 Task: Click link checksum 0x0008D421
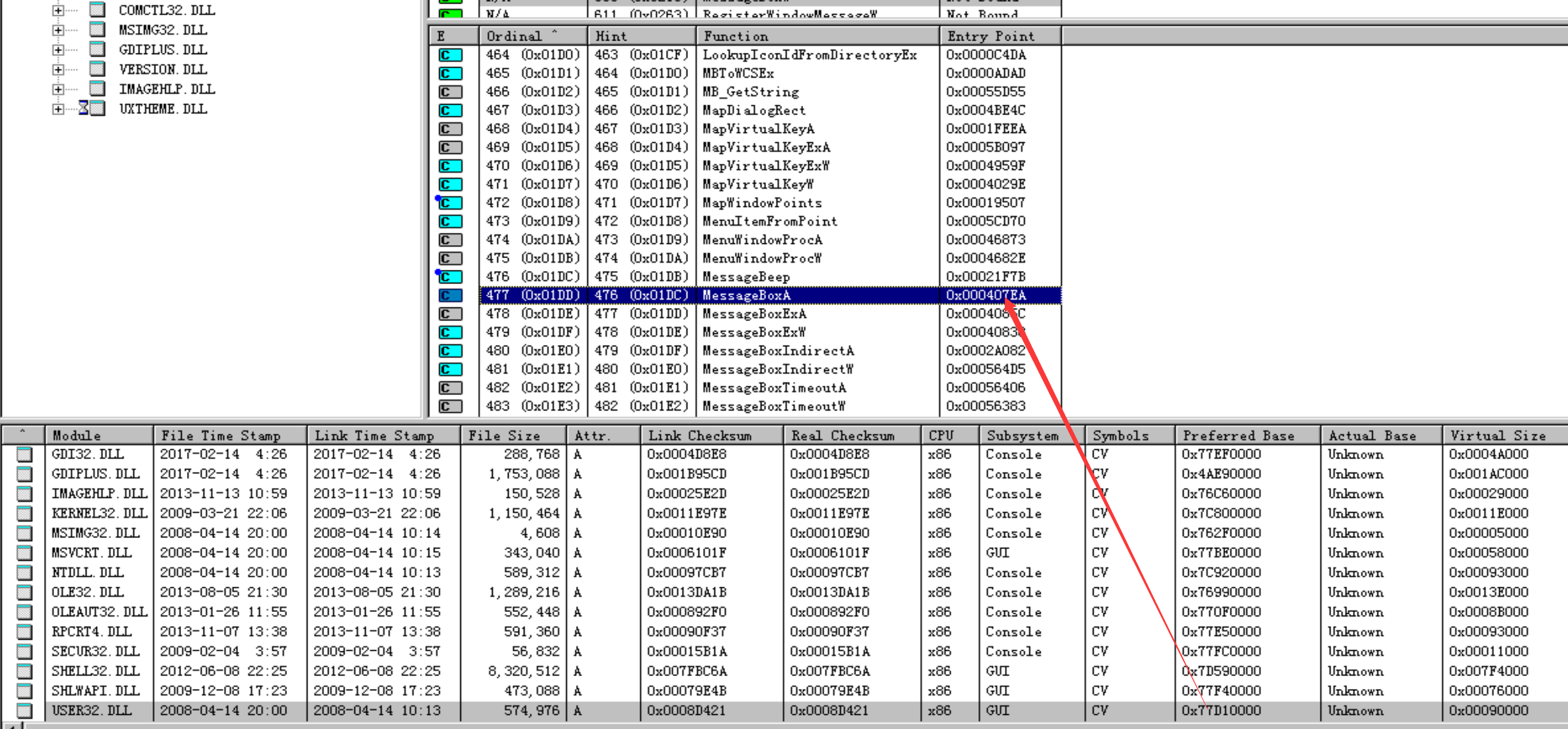[687, 711]
